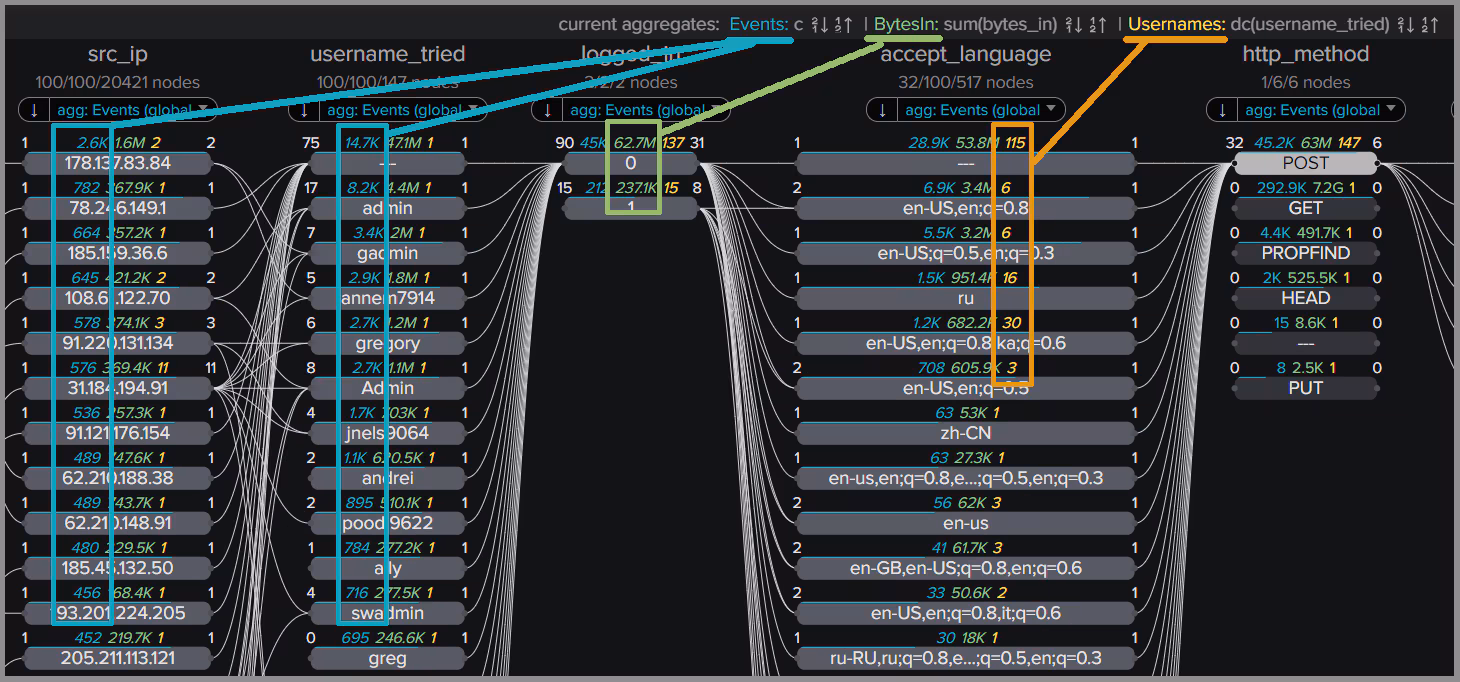Sort descending by Usernames aggregate
Viewport: 1460px width, 682px height.
tap(1405, 24)
